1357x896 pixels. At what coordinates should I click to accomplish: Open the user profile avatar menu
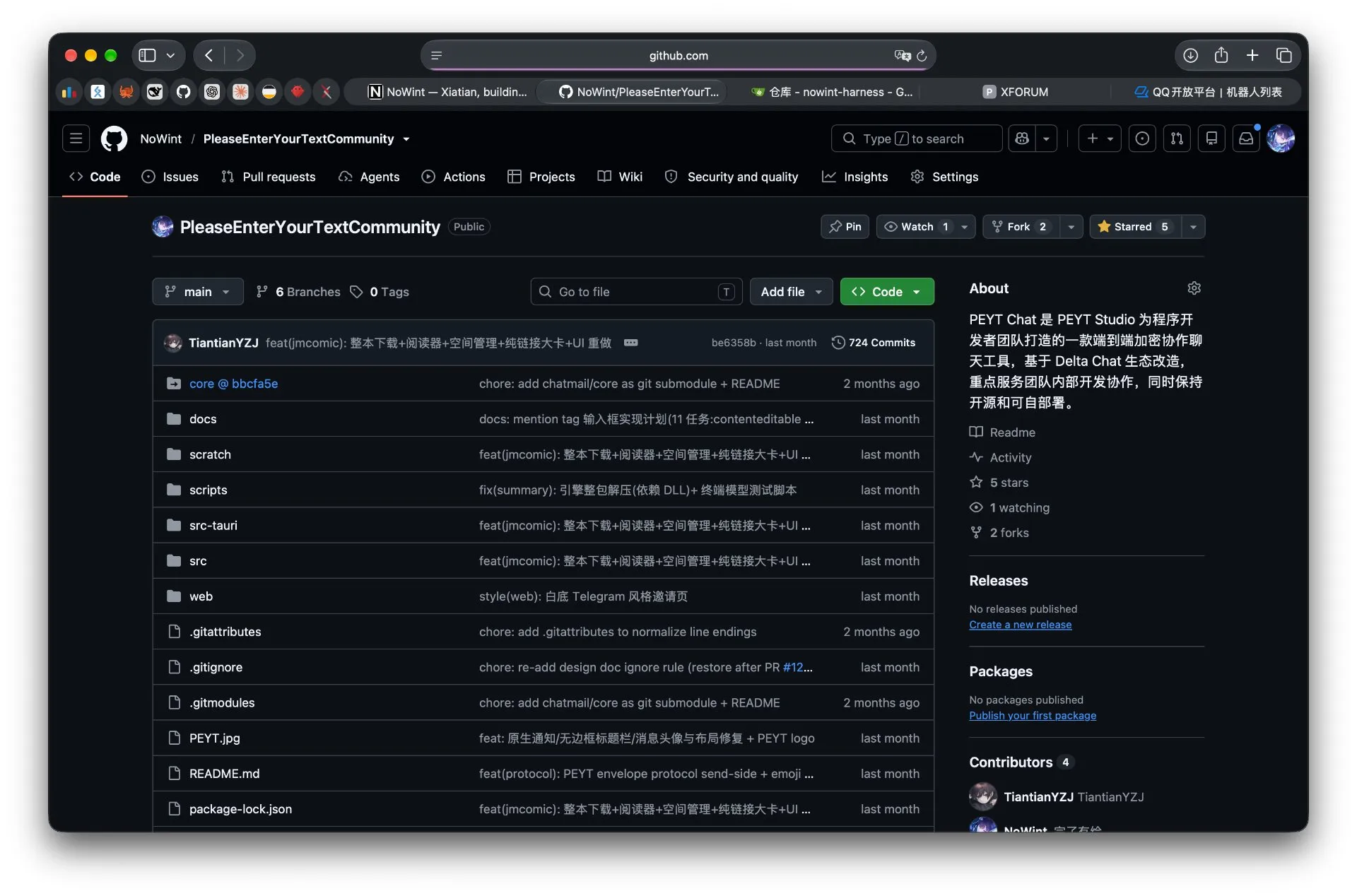[1281, 138]
